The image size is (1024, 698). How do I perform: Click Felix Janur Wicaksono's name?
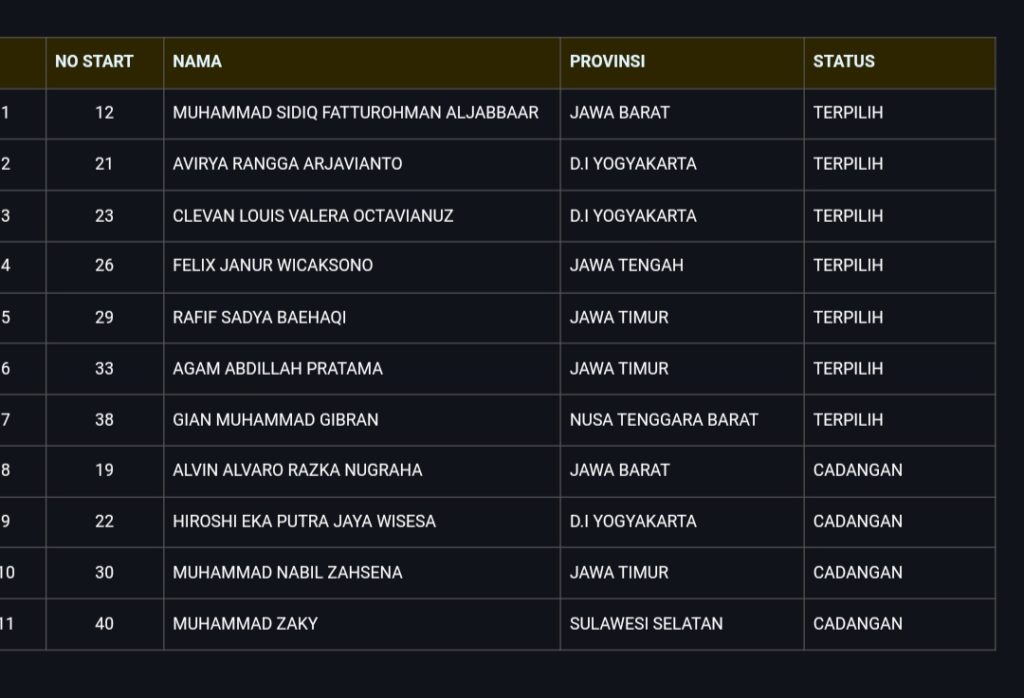(x=272, y=266)
